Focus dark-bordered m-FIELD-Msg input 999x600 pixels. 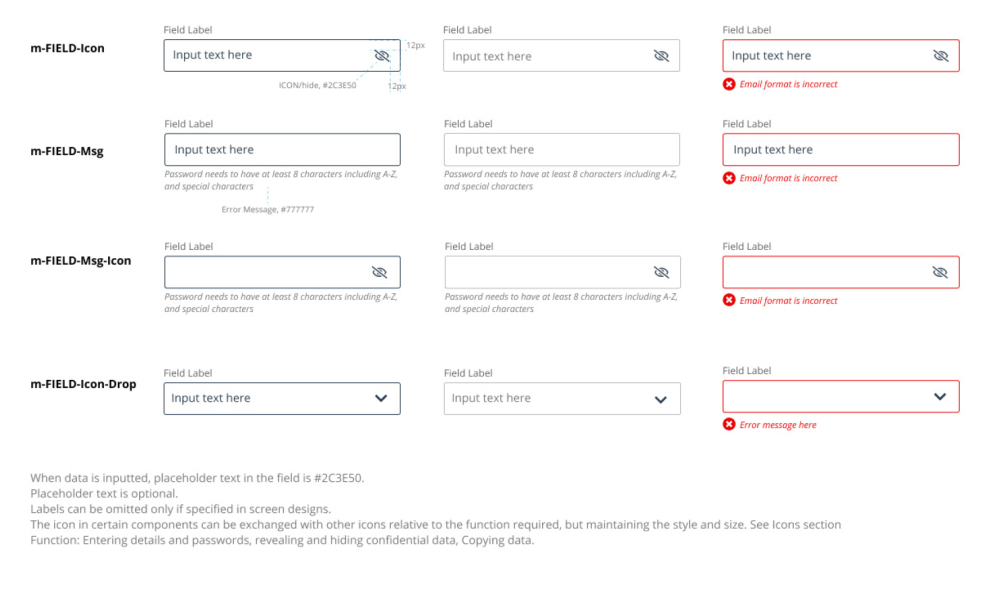(282, 150)
